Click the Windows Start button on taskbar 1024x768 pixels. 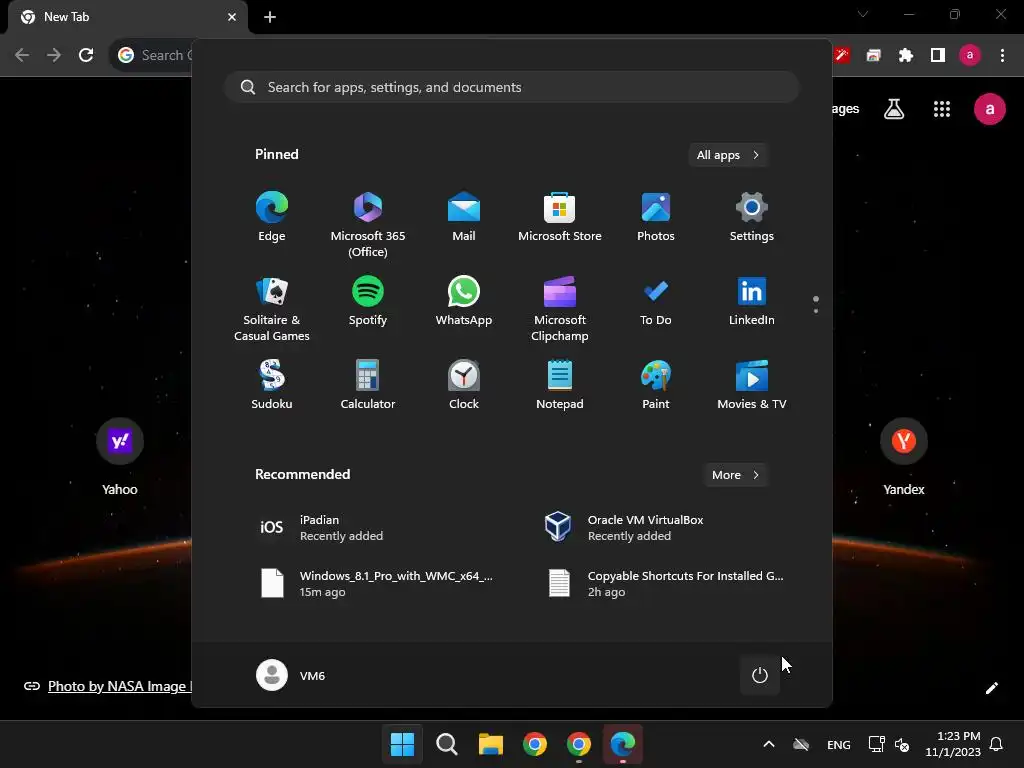click(402, 744)
